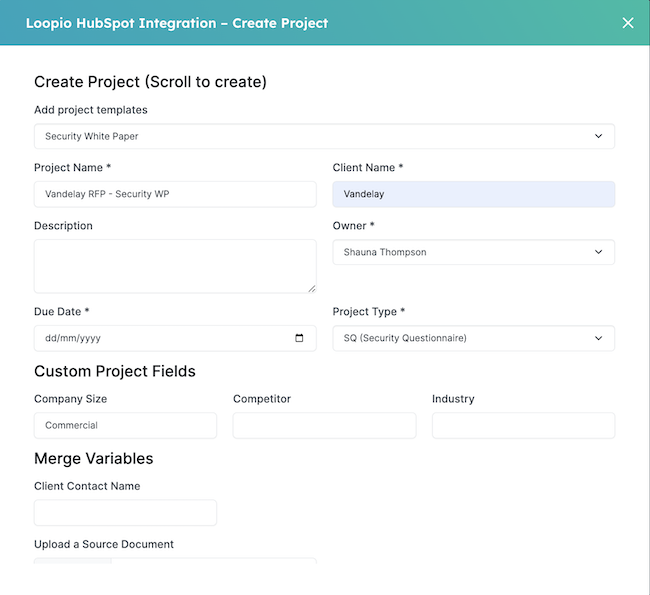Close the Create Project dialog
The height and width of the screenshot is (595, 650).
[628, 23]
